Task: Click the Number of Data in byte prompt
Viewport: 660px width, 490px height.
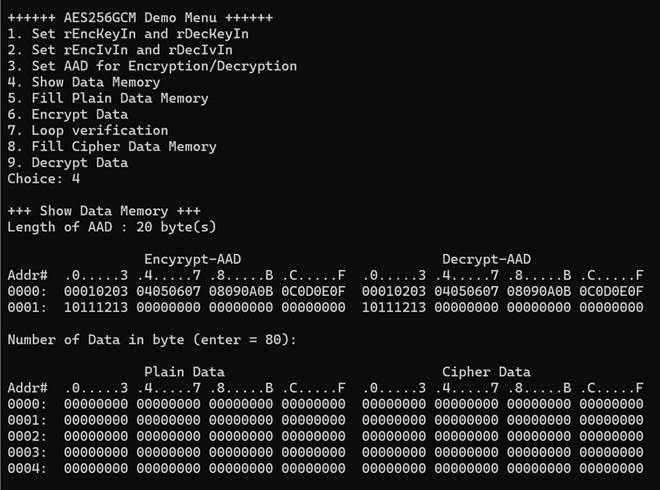Action: [x=148, y=339]
